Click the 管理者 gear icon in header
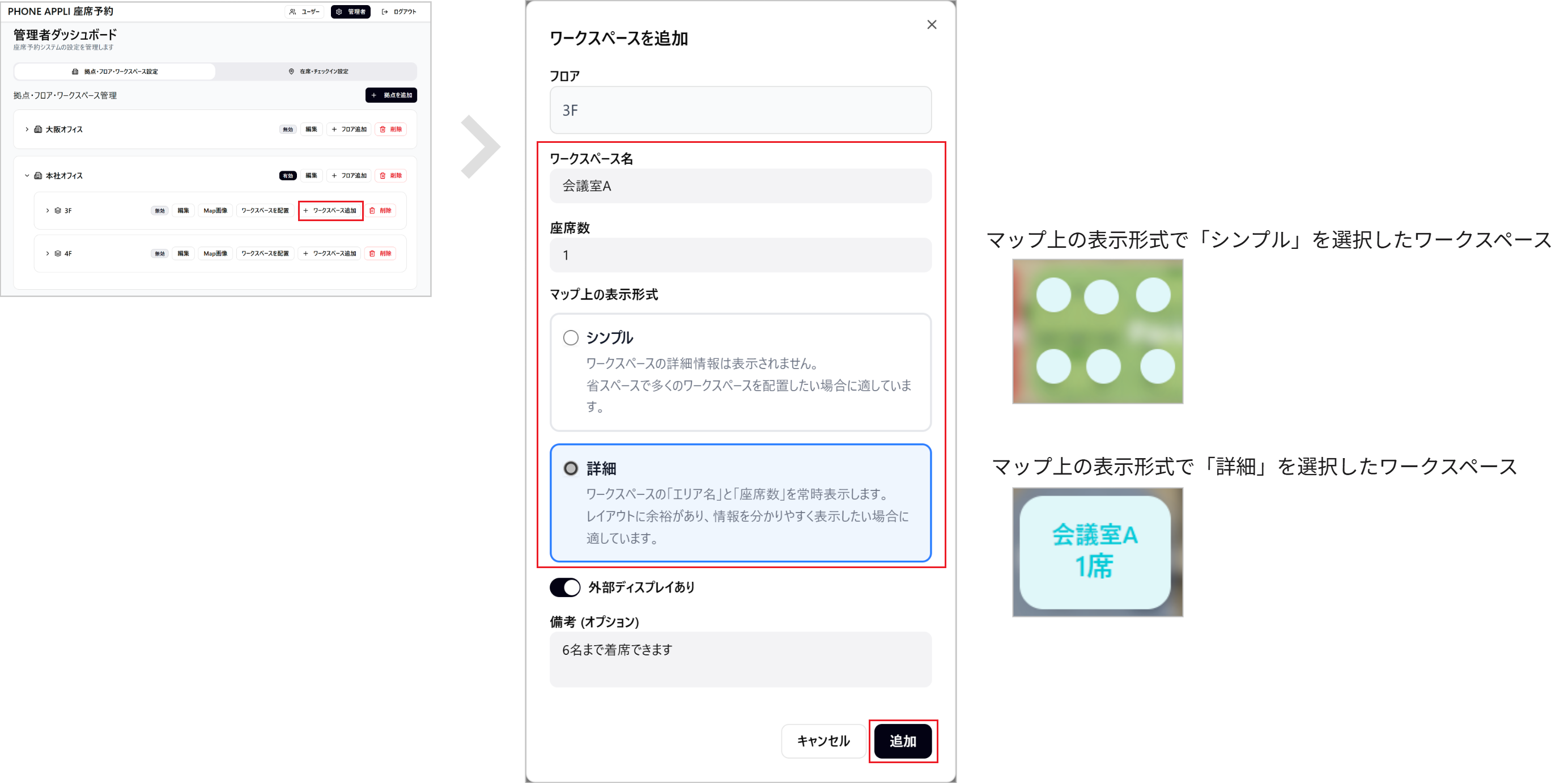 tap(338, 11)
